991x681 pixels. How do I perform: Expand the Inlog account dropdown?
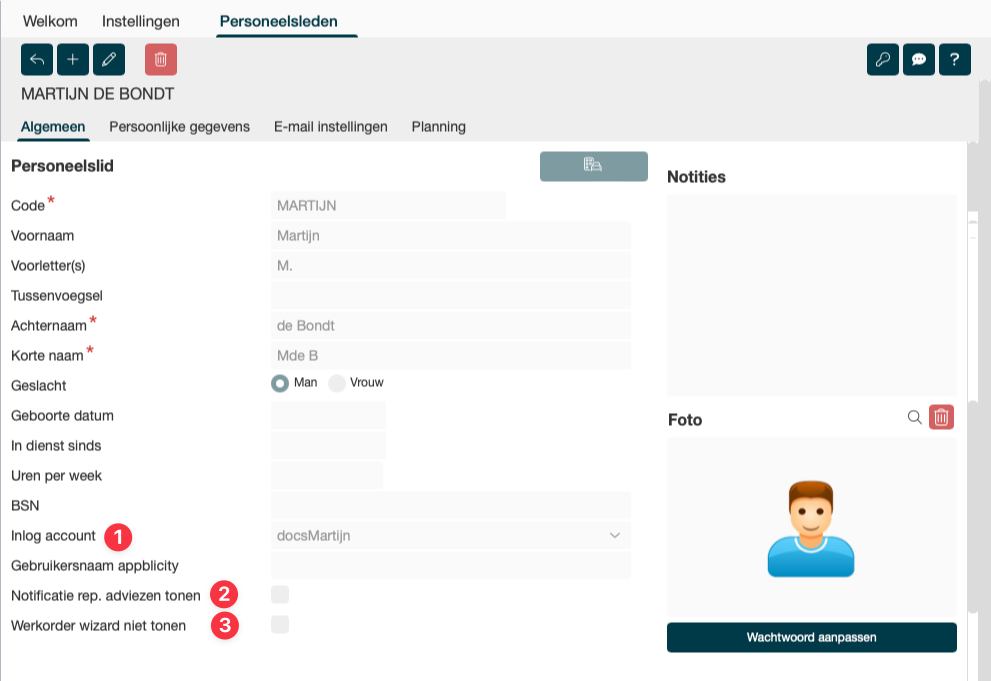pos(614,536)
